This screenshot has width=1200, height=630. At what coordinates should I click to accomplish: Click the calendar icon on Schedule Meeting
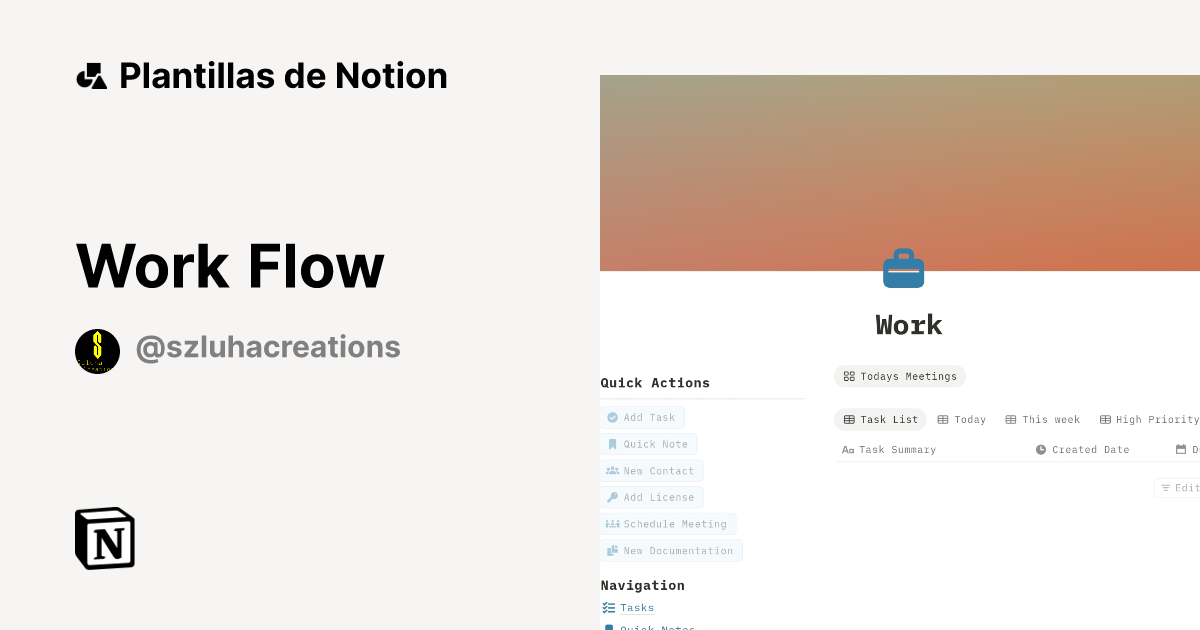[x=611, y=524]
